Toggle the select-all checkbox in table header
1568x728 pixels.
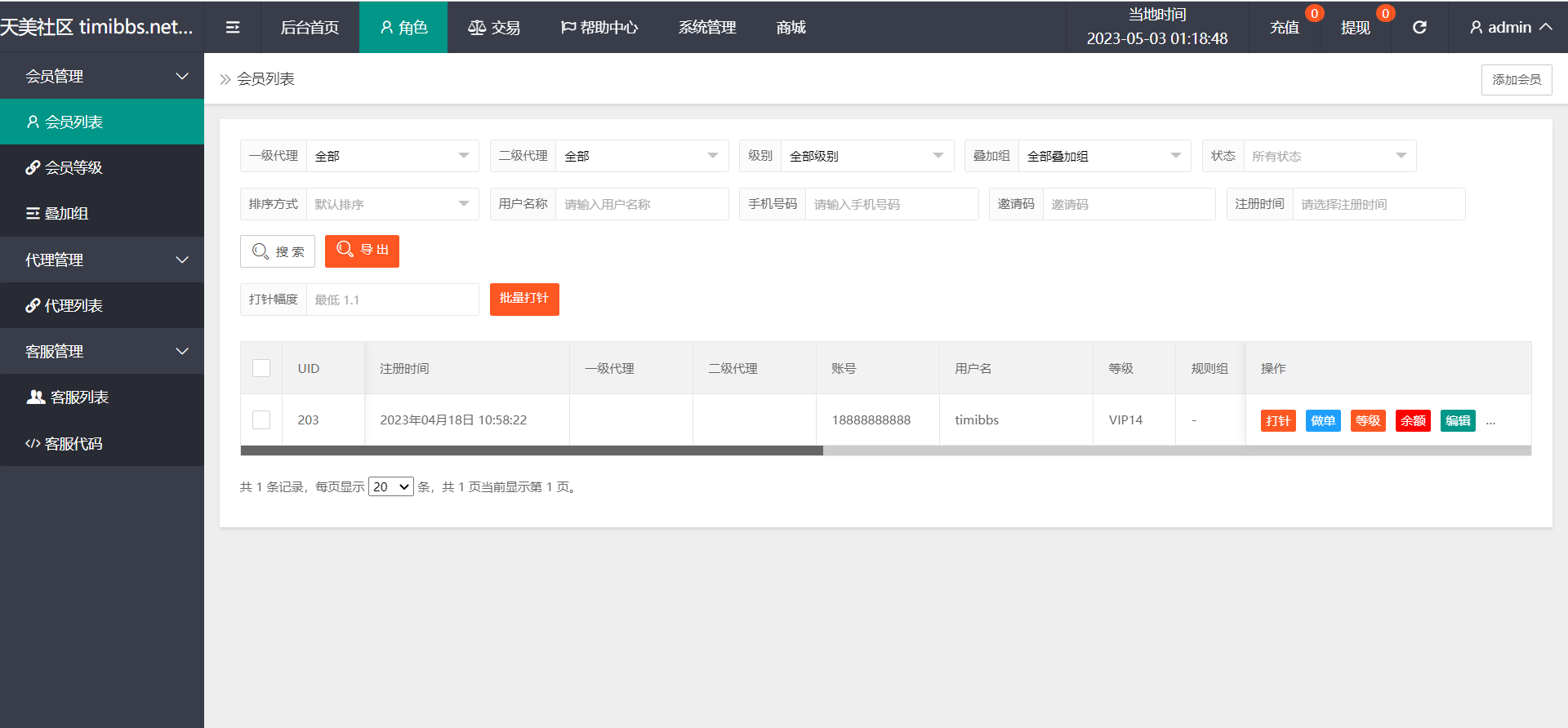pos(261,368)
